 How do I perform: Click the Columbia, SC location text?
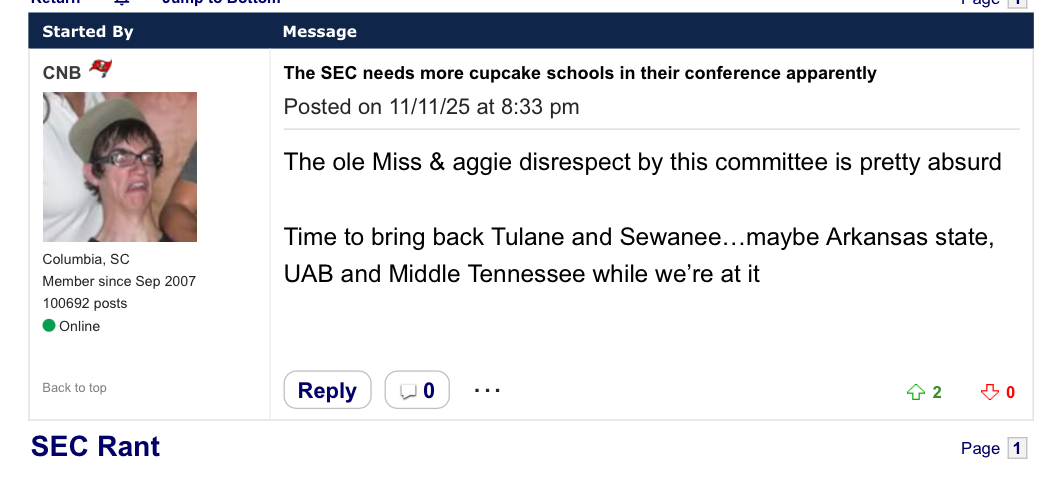86,259
